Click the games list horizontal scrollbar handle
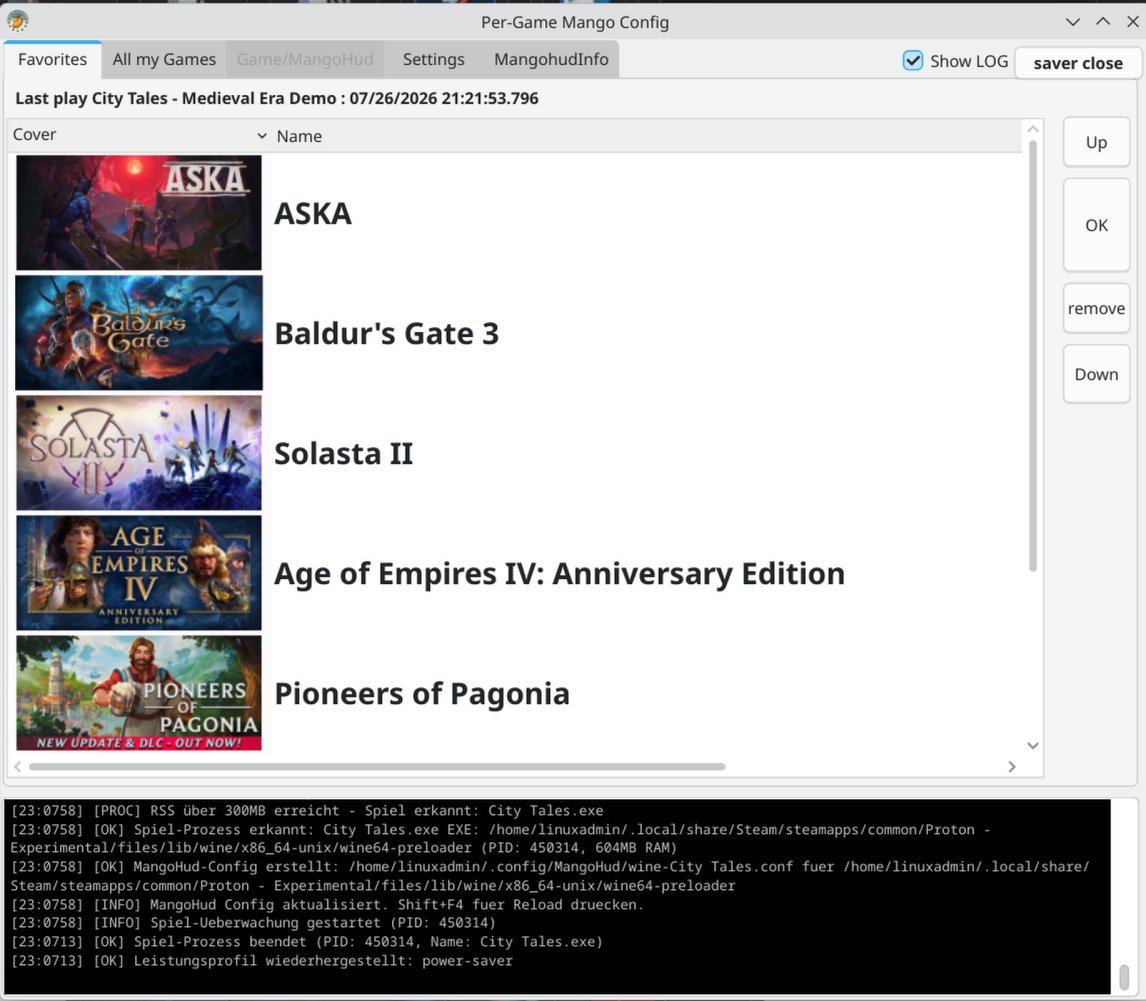 coord(377,766)
